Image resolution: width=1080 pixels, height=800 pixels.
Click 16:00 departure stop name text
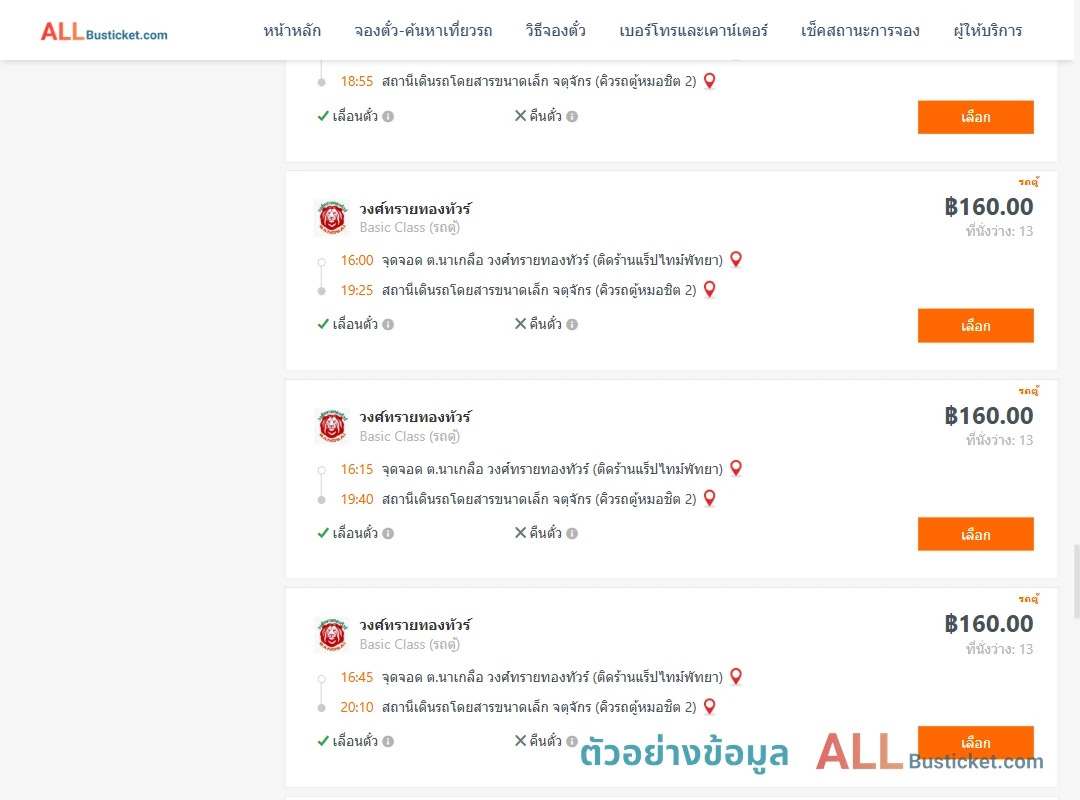[552, 260]
